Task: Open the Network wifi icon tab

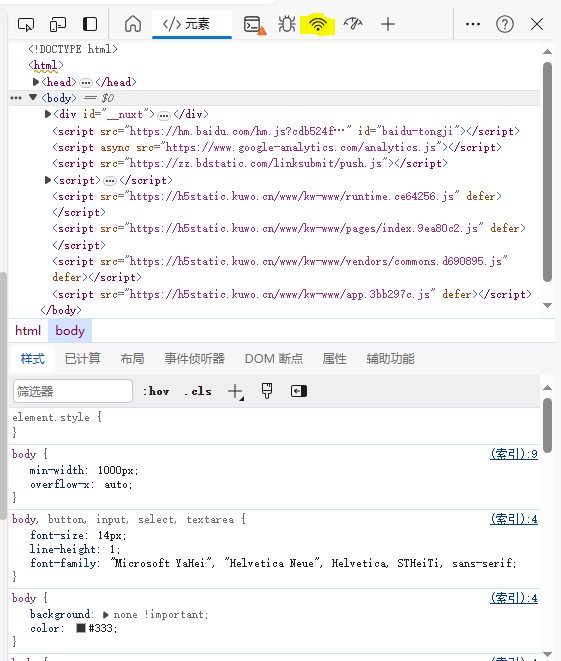Action: coord(318,24)
